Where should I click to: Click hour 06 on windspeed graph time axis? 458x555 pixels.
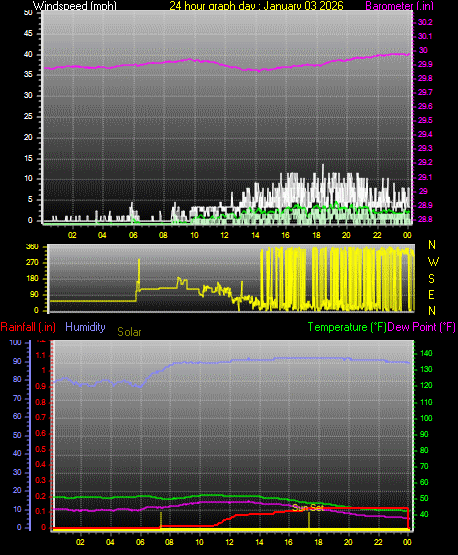(133, 235)
